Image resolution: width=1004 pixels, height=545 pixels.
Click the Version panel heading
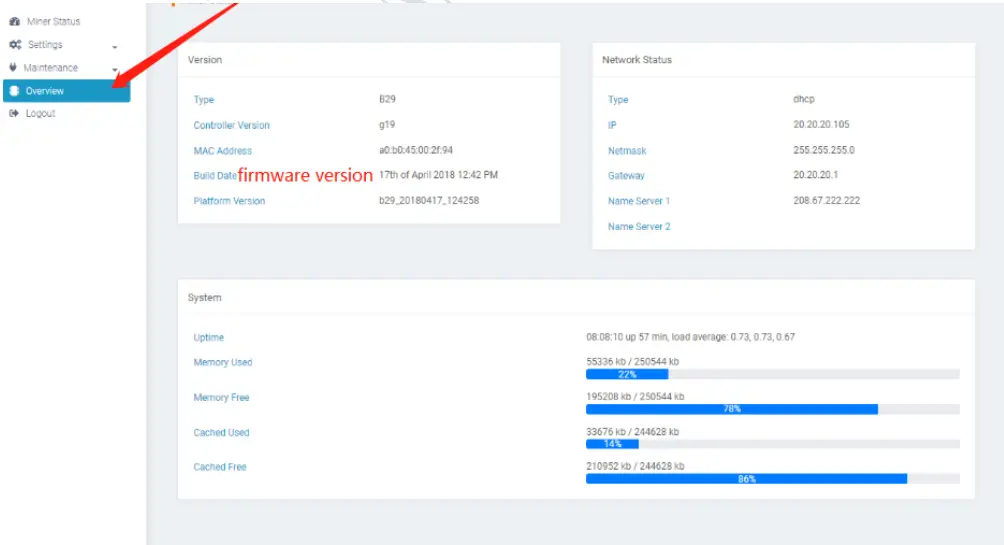[x=205, y=60]
